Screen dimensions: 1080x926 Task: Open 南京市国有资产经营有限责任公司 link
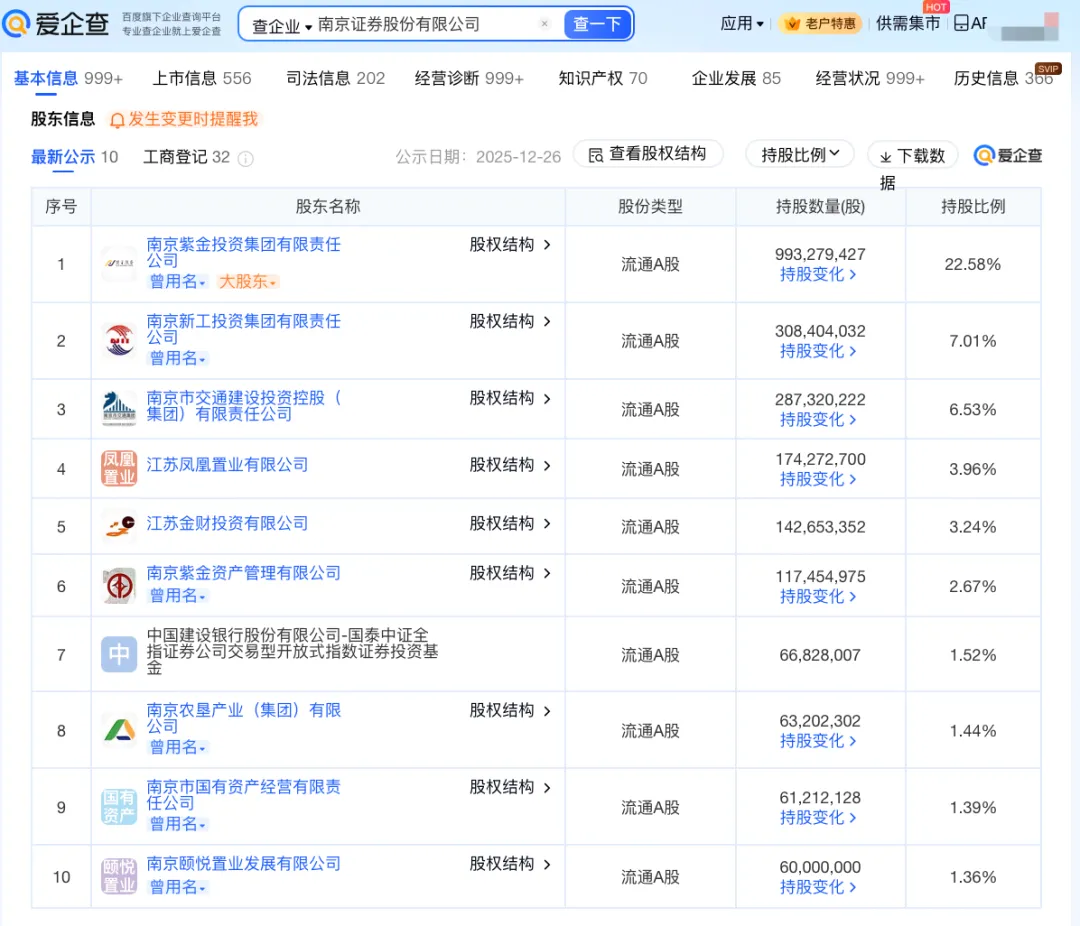point(243,794)
